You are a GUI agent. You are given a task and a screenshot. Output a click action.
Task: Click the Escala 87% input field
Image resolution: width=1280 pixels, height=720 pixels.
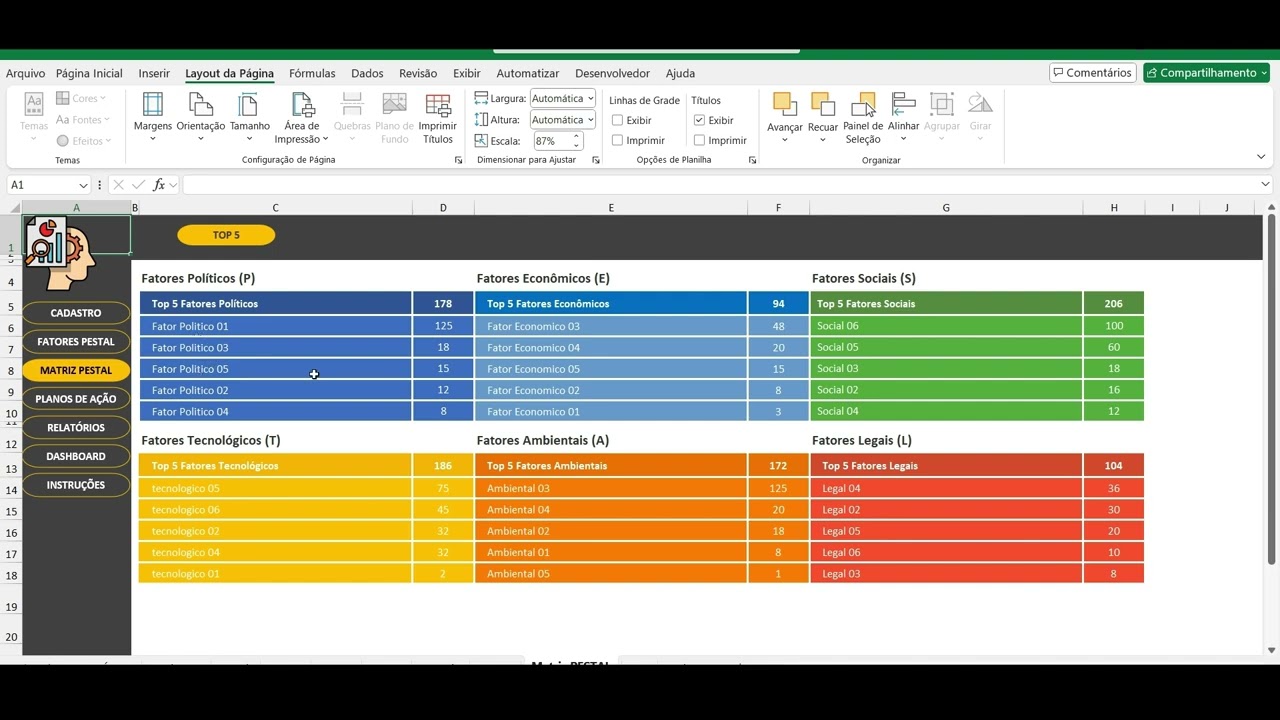point(550,141)
